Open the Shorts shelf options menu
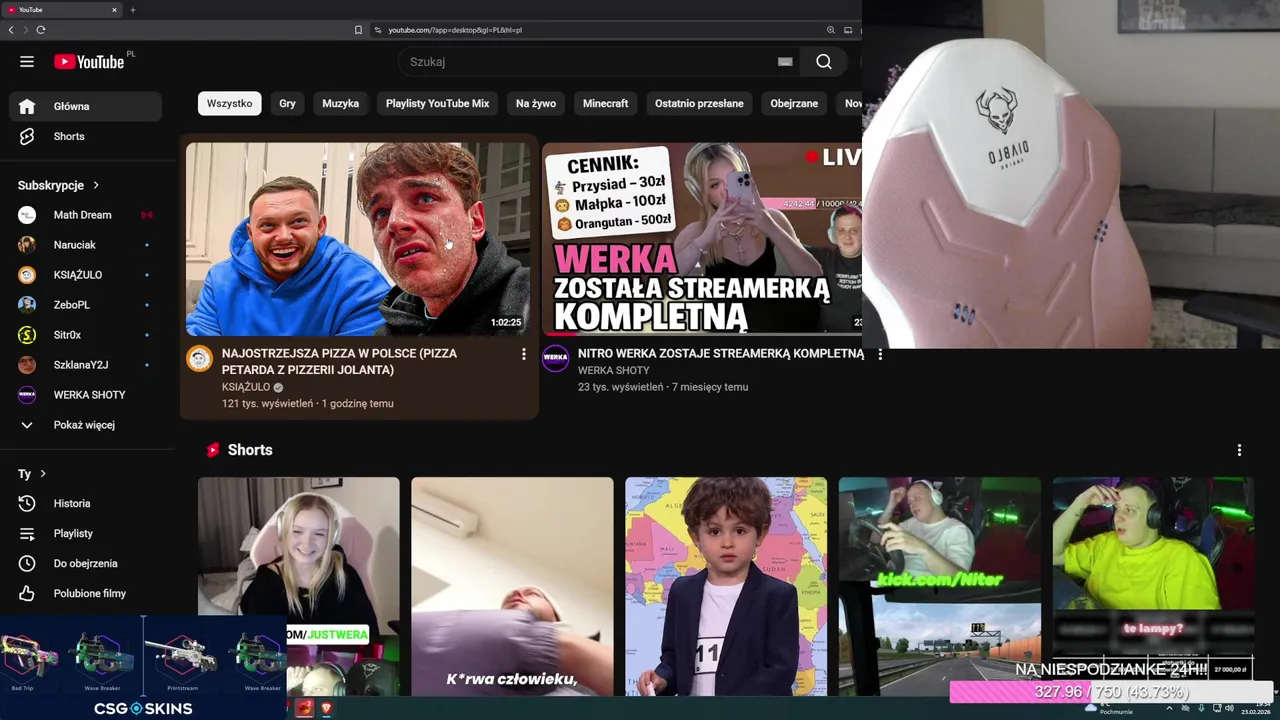The height and width of the screenshot is (720, 1280). pos(1239,450)
